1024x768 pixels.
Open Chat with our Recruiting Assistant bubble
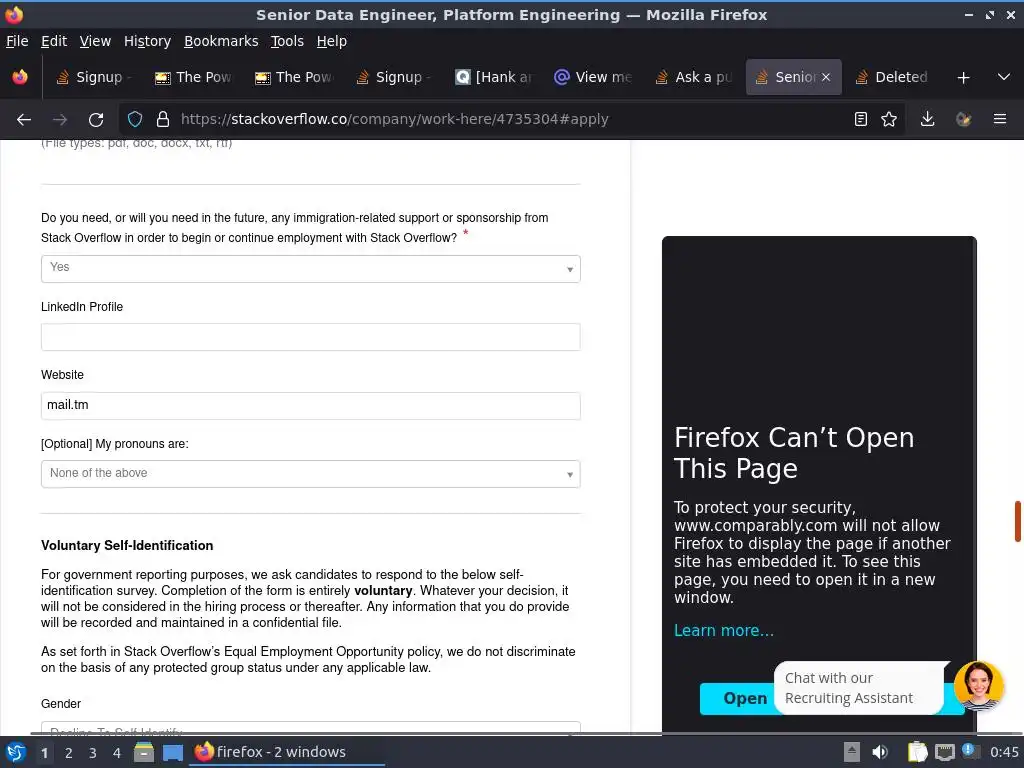click(859, 688)
